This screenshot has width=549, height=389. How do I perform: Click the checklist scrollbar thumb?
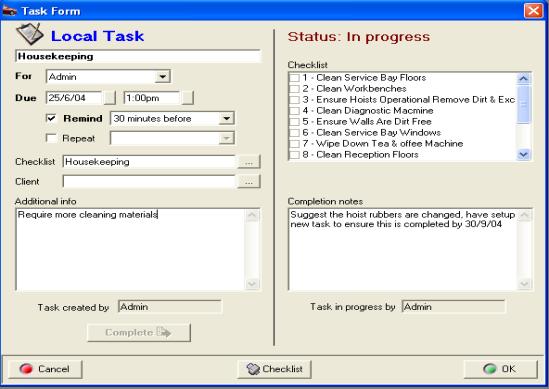(x=524, y=104)
